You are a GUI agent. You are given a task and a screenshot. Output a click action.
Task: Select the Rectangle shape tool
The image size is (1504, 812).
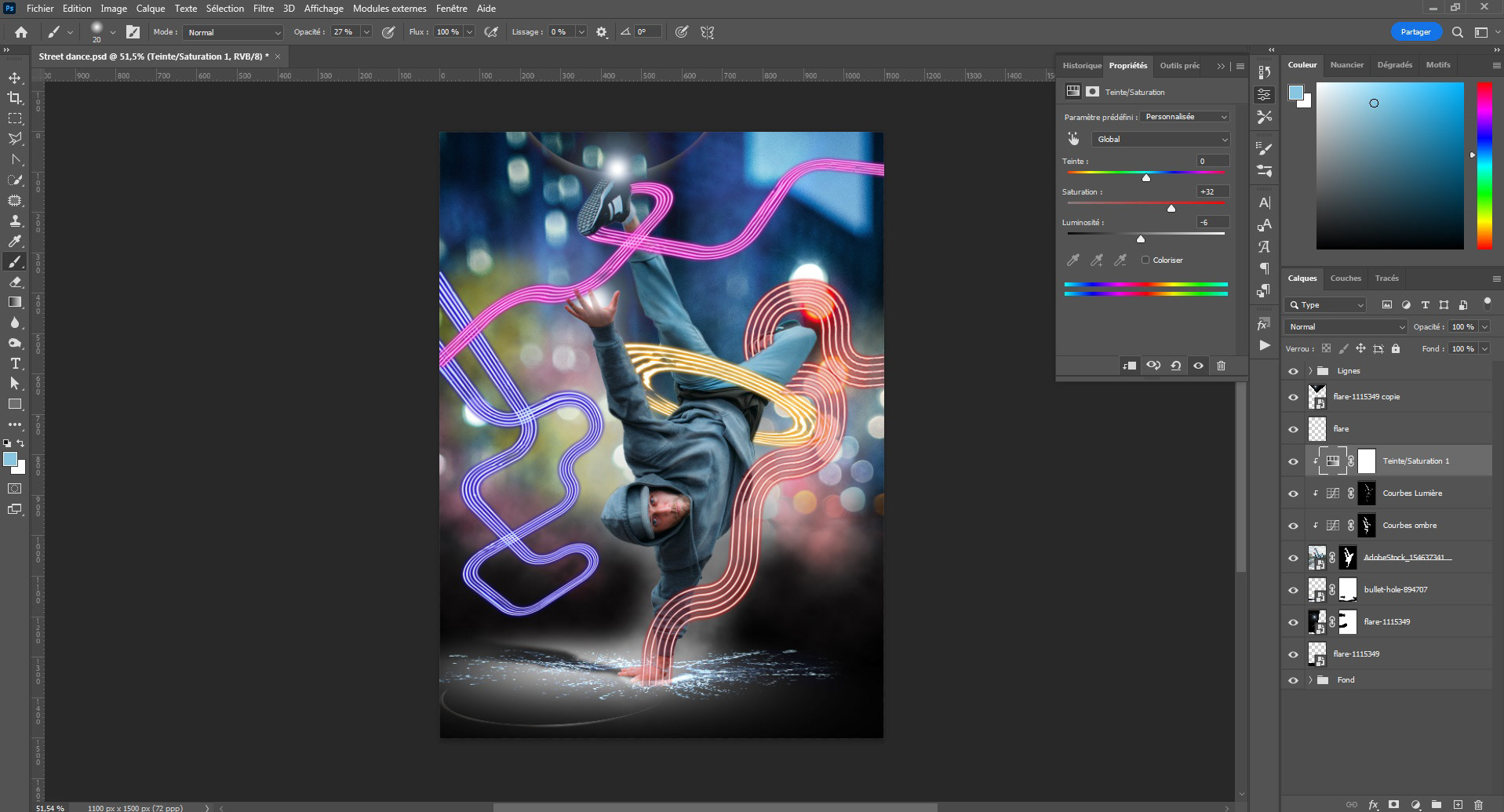(x=15, y=404)
